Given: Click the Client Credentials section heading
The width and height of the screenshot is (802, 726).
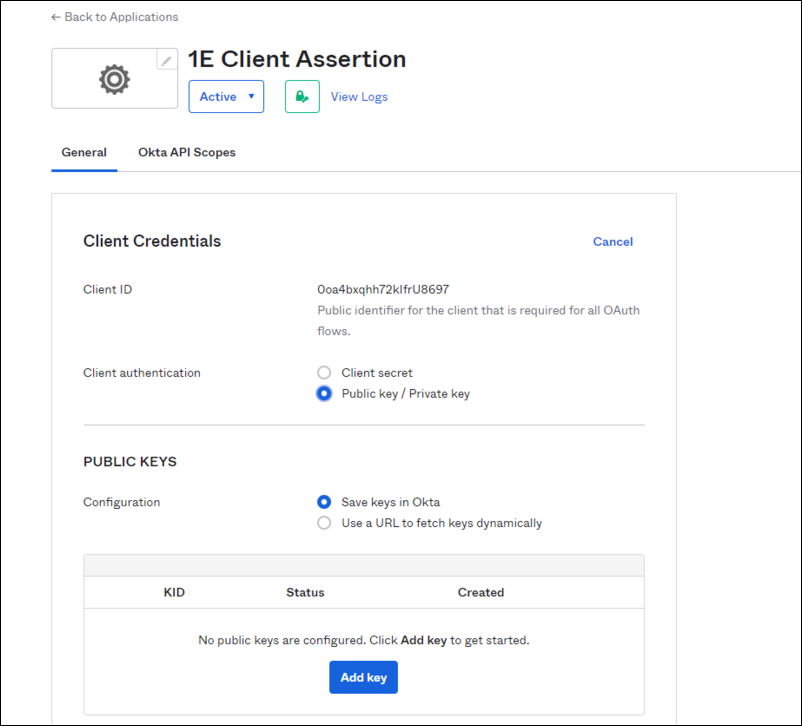Looking at the screenshot, I should tap(152, 241).
